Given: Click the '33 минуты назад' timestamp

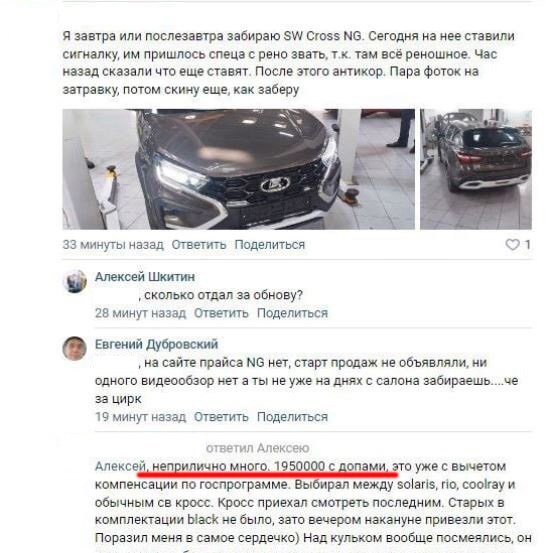Looking at the screenshot, I should (113, 245).
